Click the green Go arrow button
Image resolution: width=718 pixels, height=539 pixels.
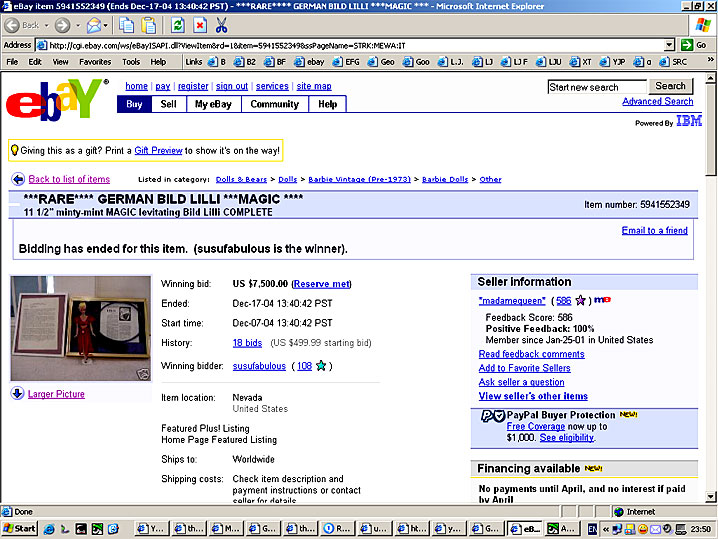click(687, 45)
